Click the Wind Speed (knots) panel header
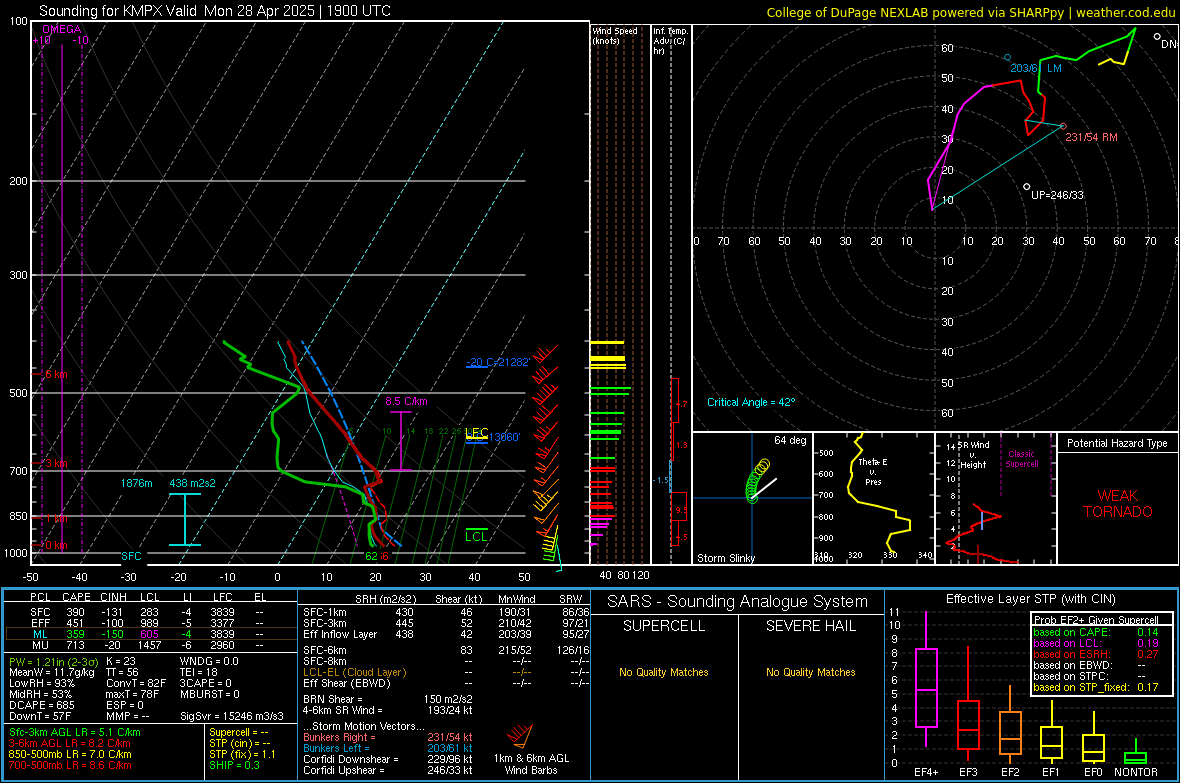Image resolution: width=1180 pixels, height=783 pixels. point(615,35)
